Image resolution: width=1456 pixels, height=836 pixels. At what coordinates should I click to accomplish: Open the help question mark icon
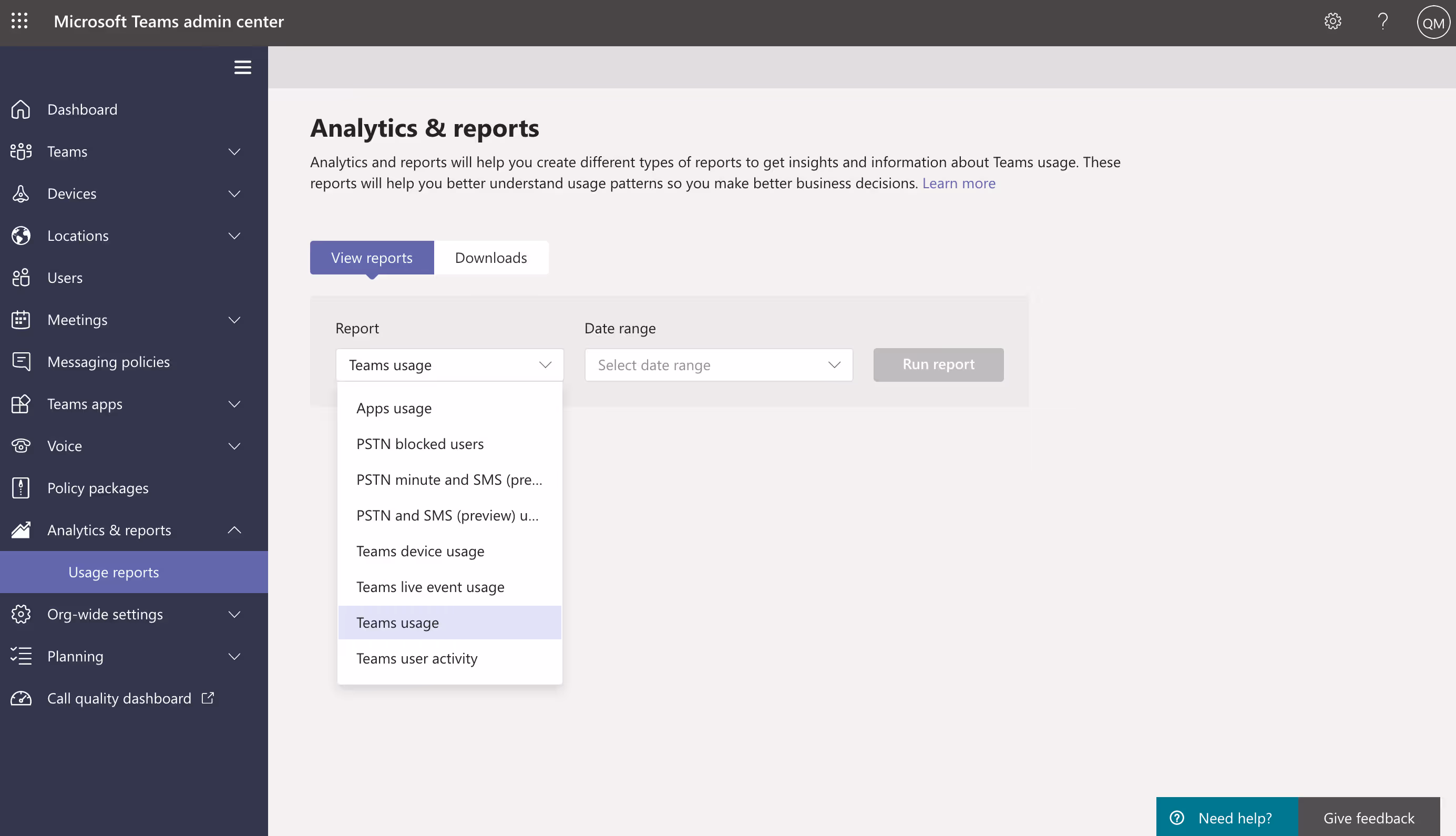1382,21
